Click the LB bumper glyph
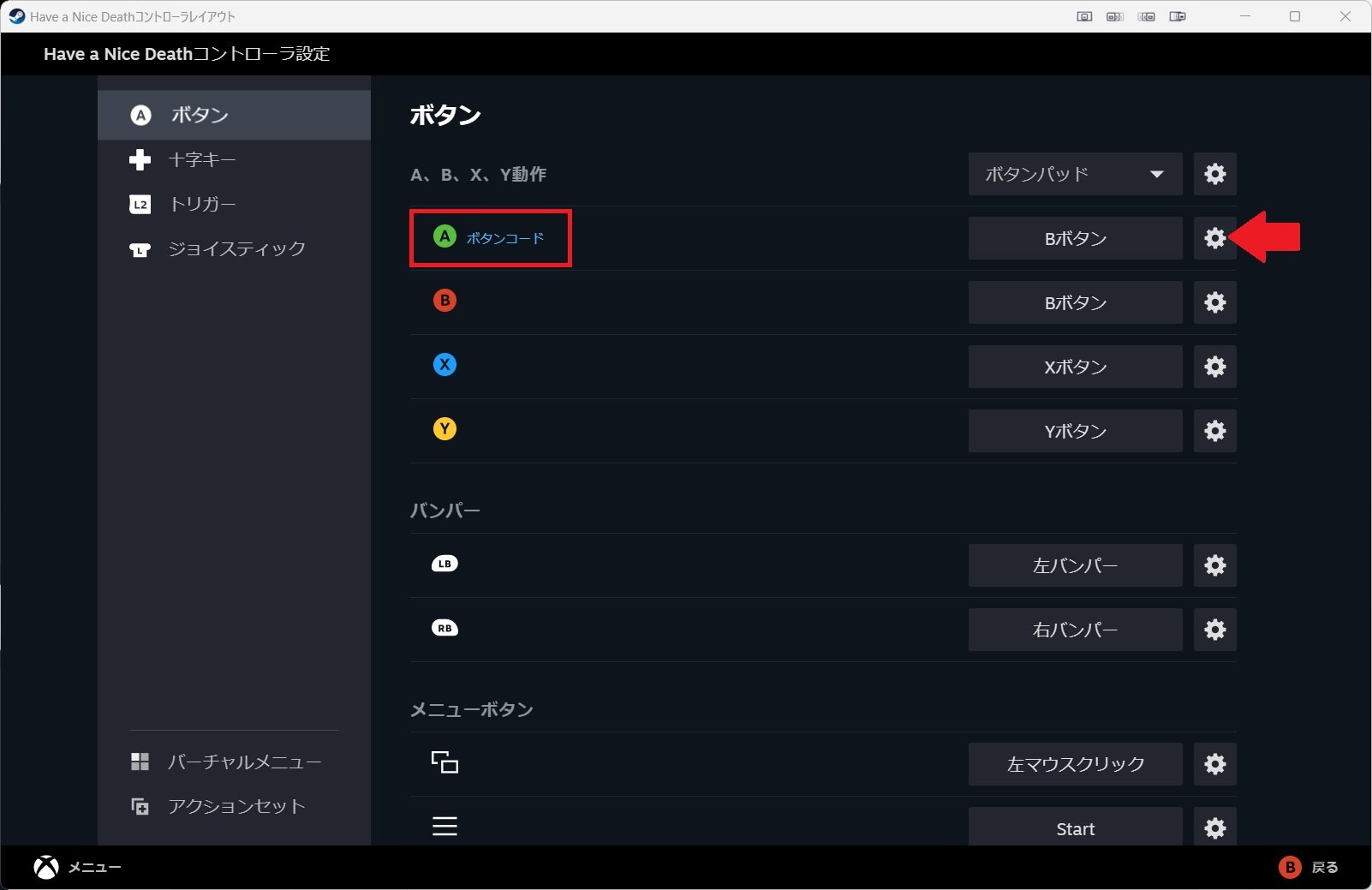 pos(444,564)
